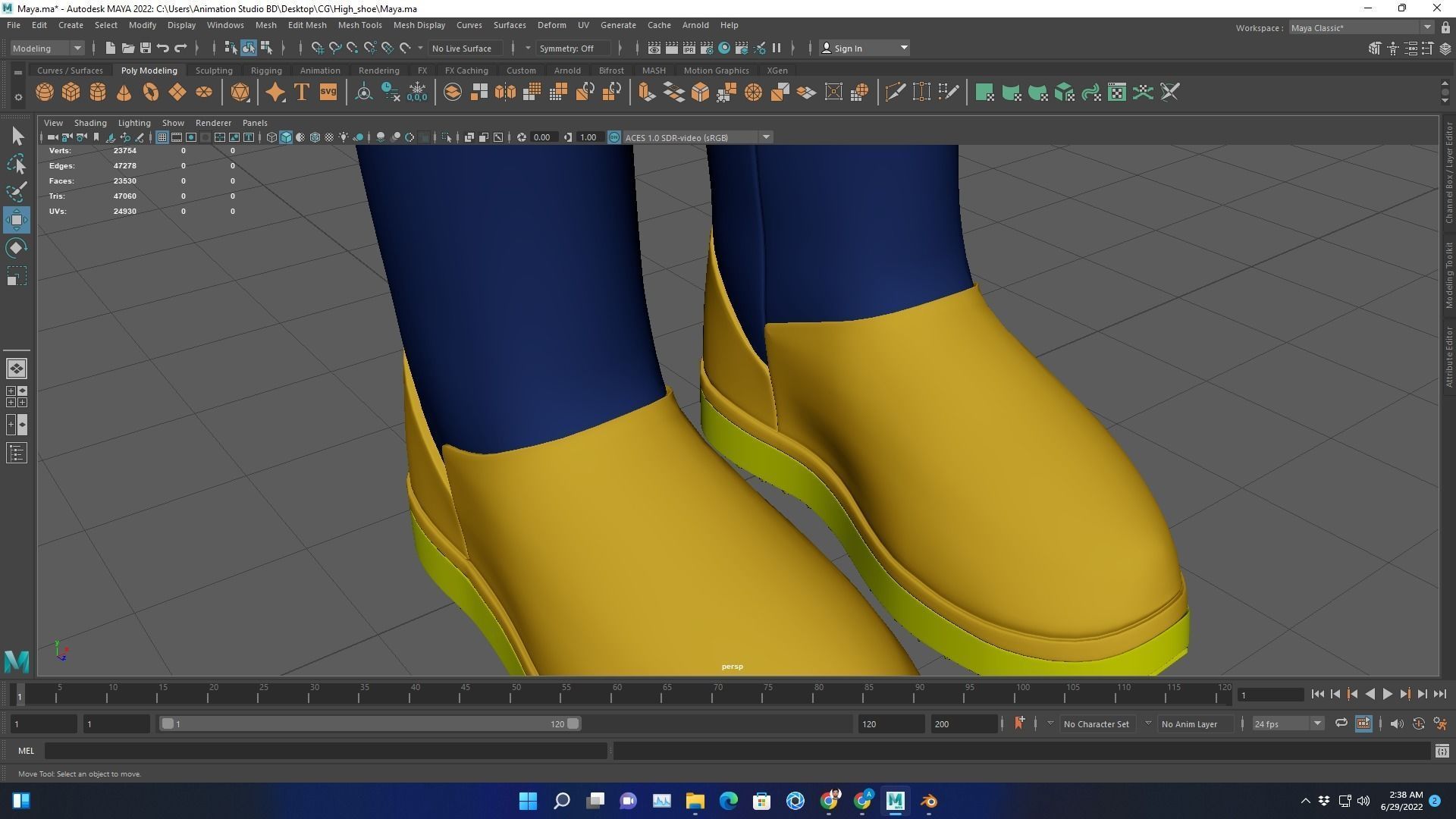The image size is (1456, 819).
Task: Create a polygon sphere from the shelf
Action: [45, 93]
